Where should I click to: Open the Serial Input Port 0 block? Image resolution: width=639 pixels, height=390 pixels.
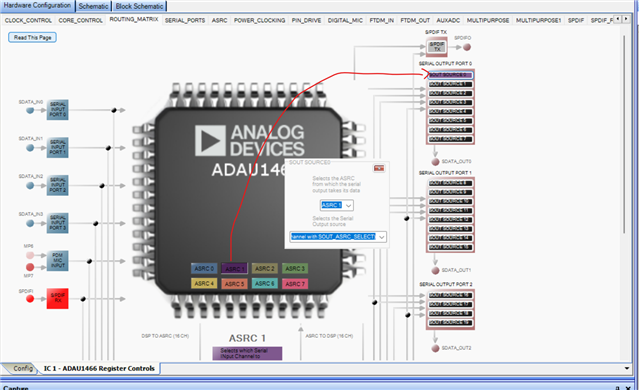[x=57, y=110]
